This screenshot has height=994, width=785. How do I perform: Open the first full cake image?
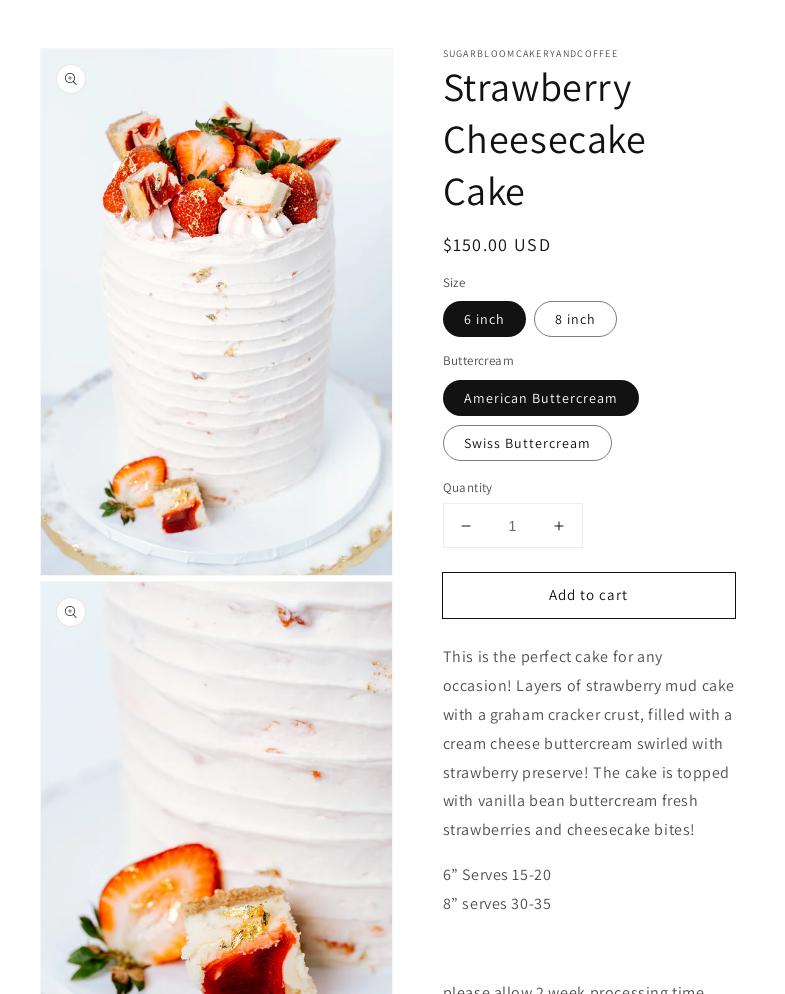click(216, 311)
